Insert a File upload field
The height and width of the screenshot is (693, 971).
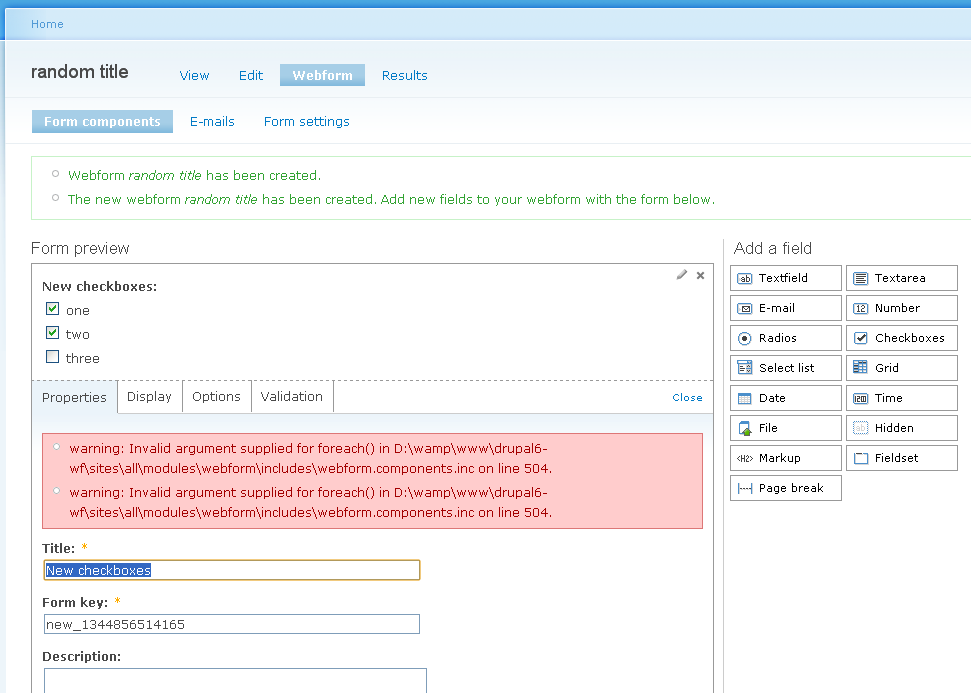click(785, 428)
